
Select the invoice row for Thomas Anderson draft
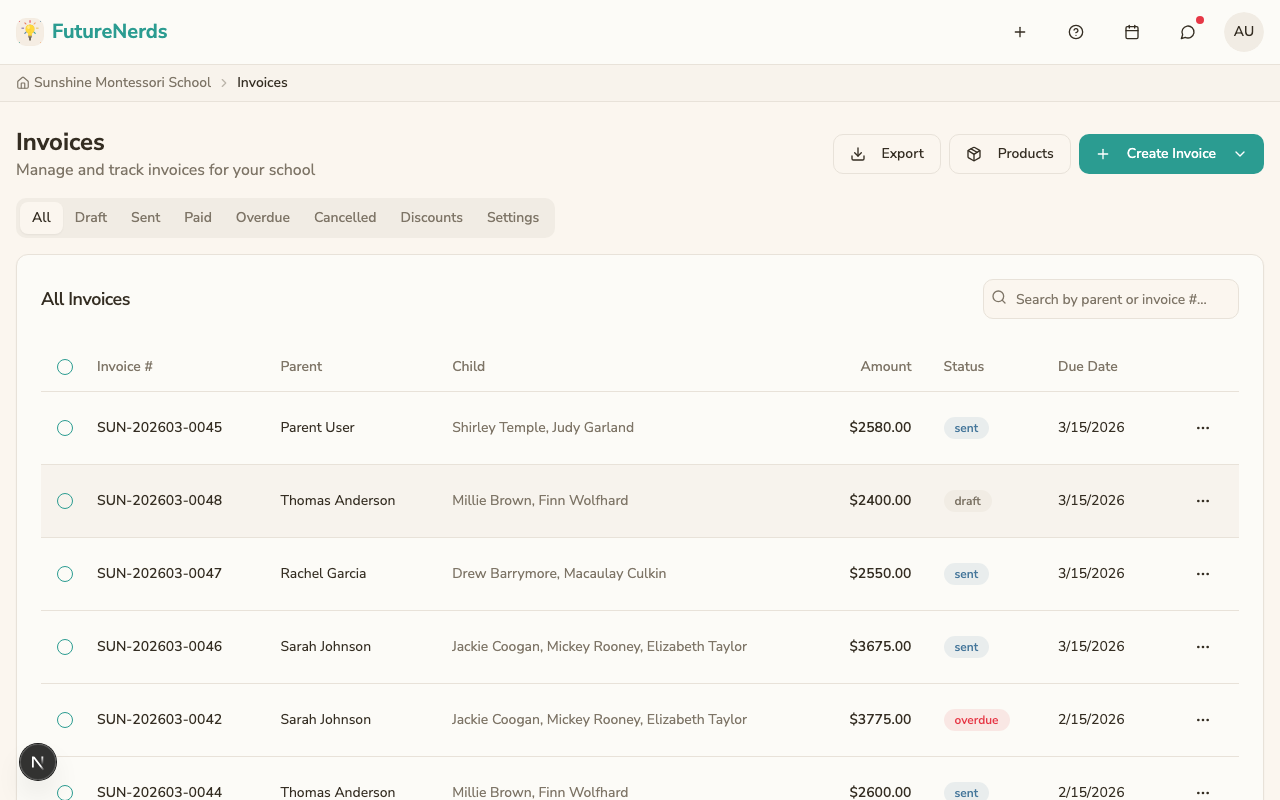point(65,500)
